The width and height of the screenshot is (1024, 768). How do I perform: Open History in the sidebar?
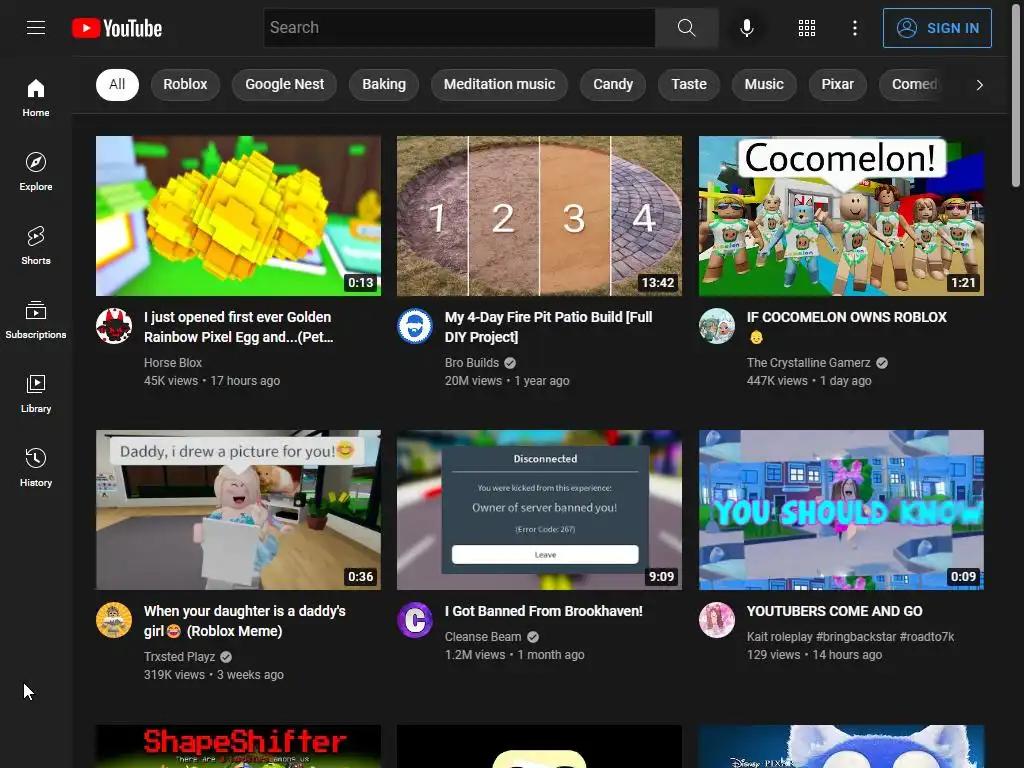(36, 468)
